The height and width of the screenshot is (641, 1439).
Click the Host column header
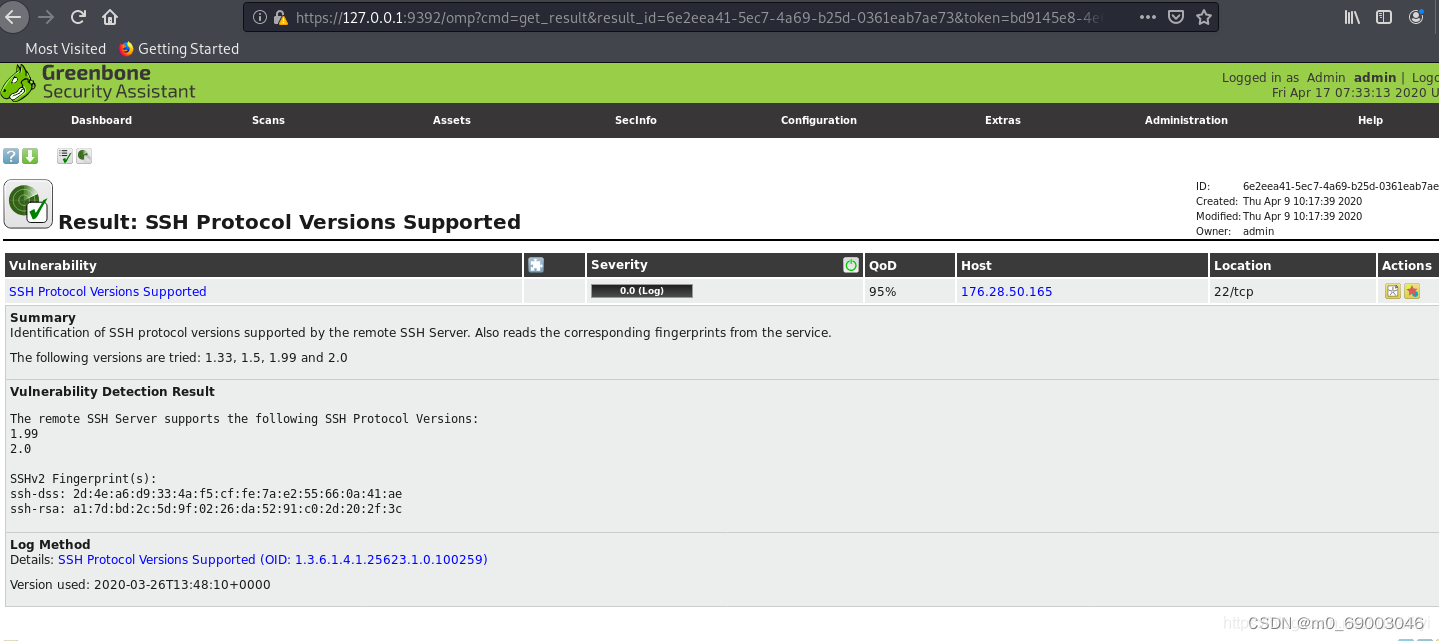pyautogui.click(x=976, y=265)
